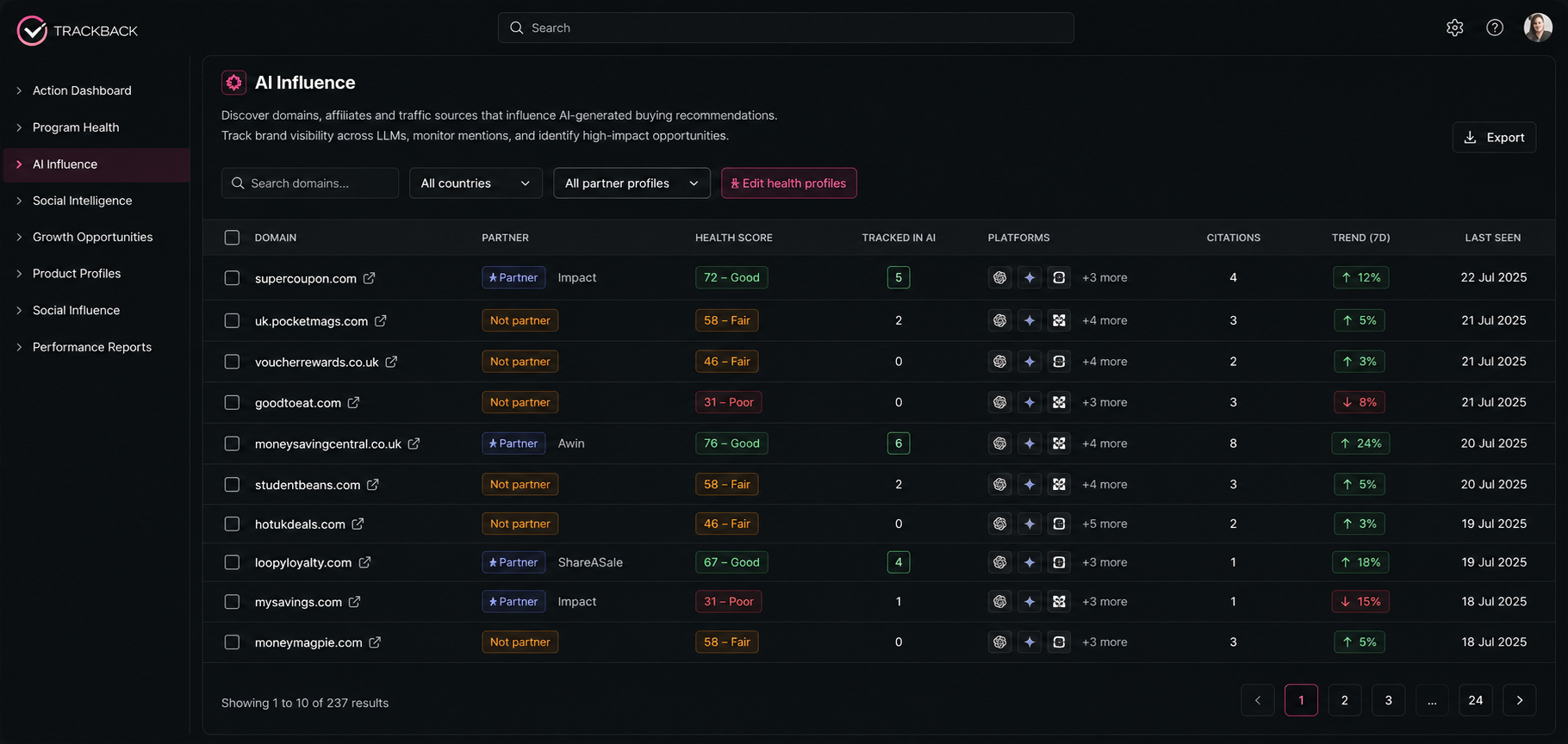The image size is (1568, 744).
Task: Select the studentbeans.com row checkbox
Action: pyautogui.click(x=232, y=485)
